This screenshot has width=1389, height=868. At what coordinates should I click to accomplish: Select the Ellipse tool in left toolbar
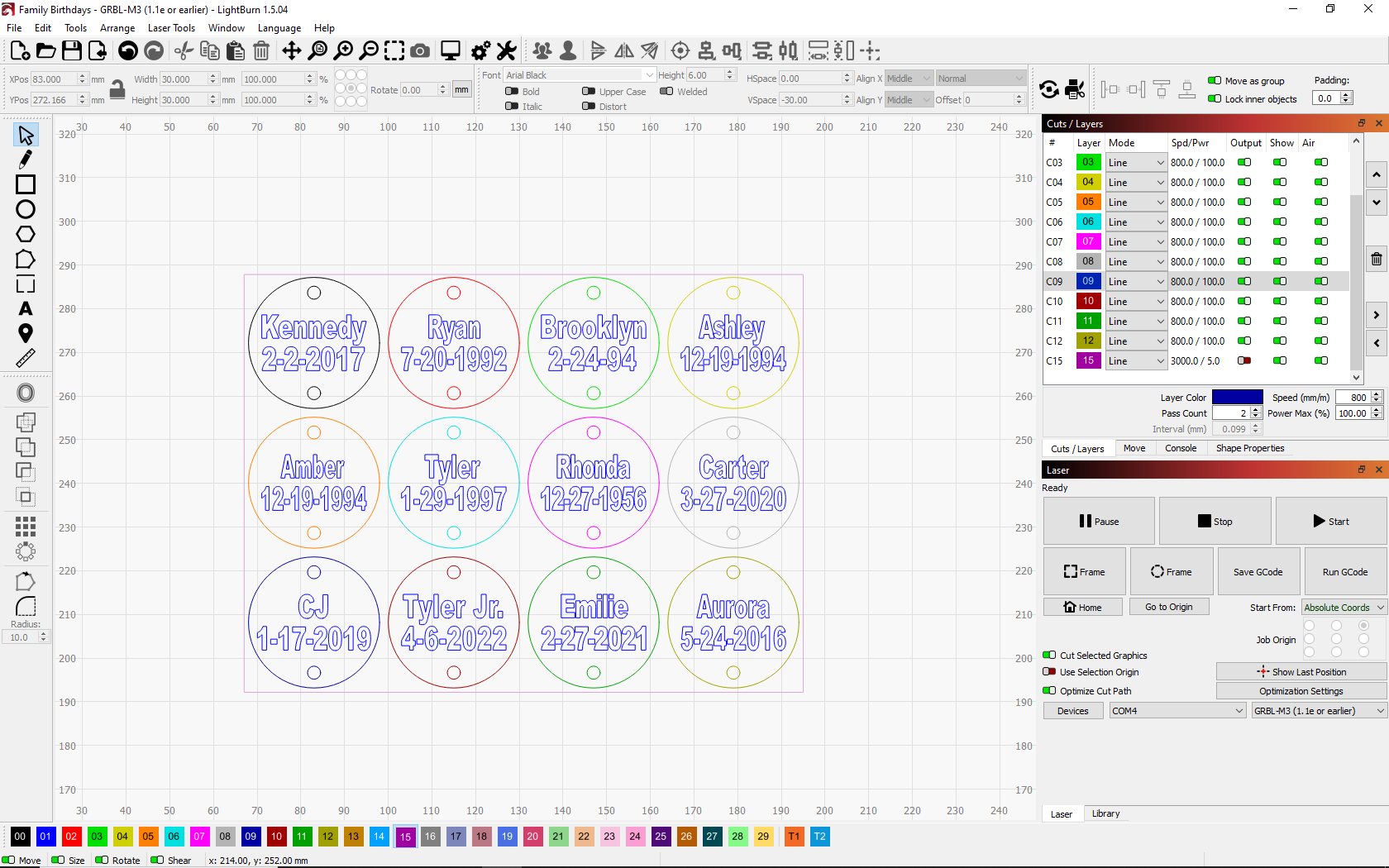tap(26, 209)
